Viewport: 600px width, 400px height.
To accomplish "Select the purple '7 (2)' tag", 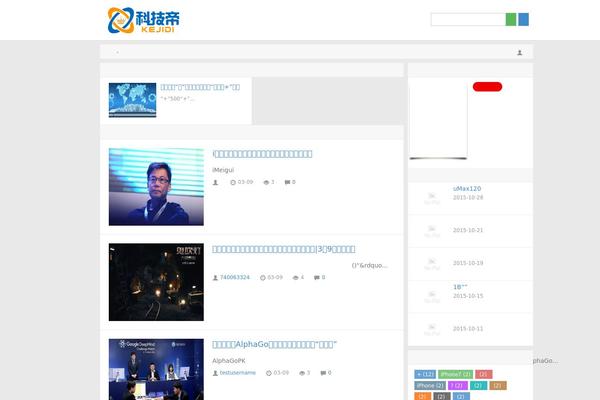I will click(x=458, y=385).
